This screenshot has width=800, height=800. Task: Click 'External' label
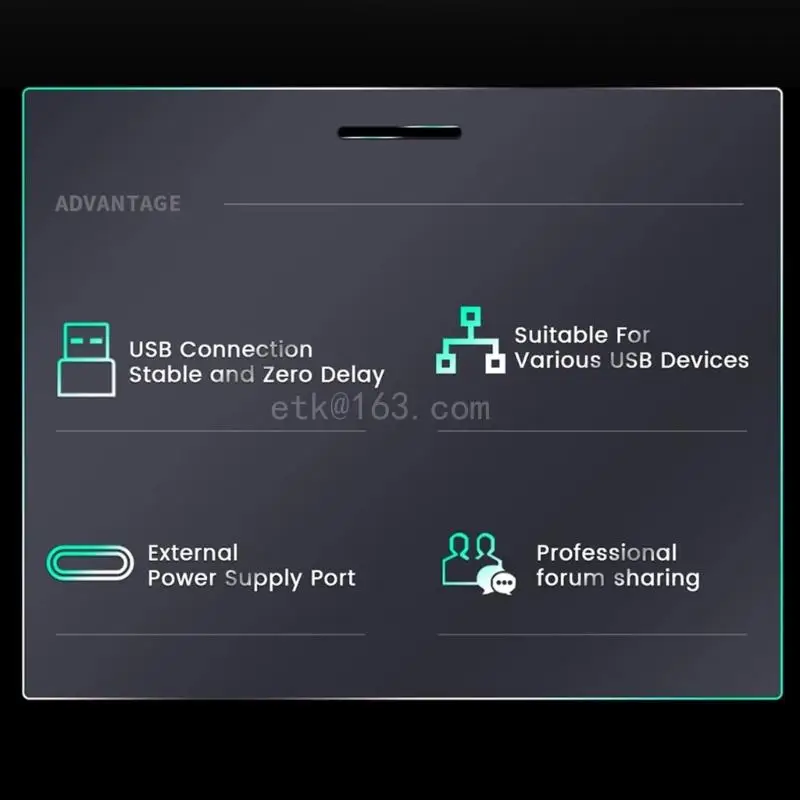coord(193,553)
